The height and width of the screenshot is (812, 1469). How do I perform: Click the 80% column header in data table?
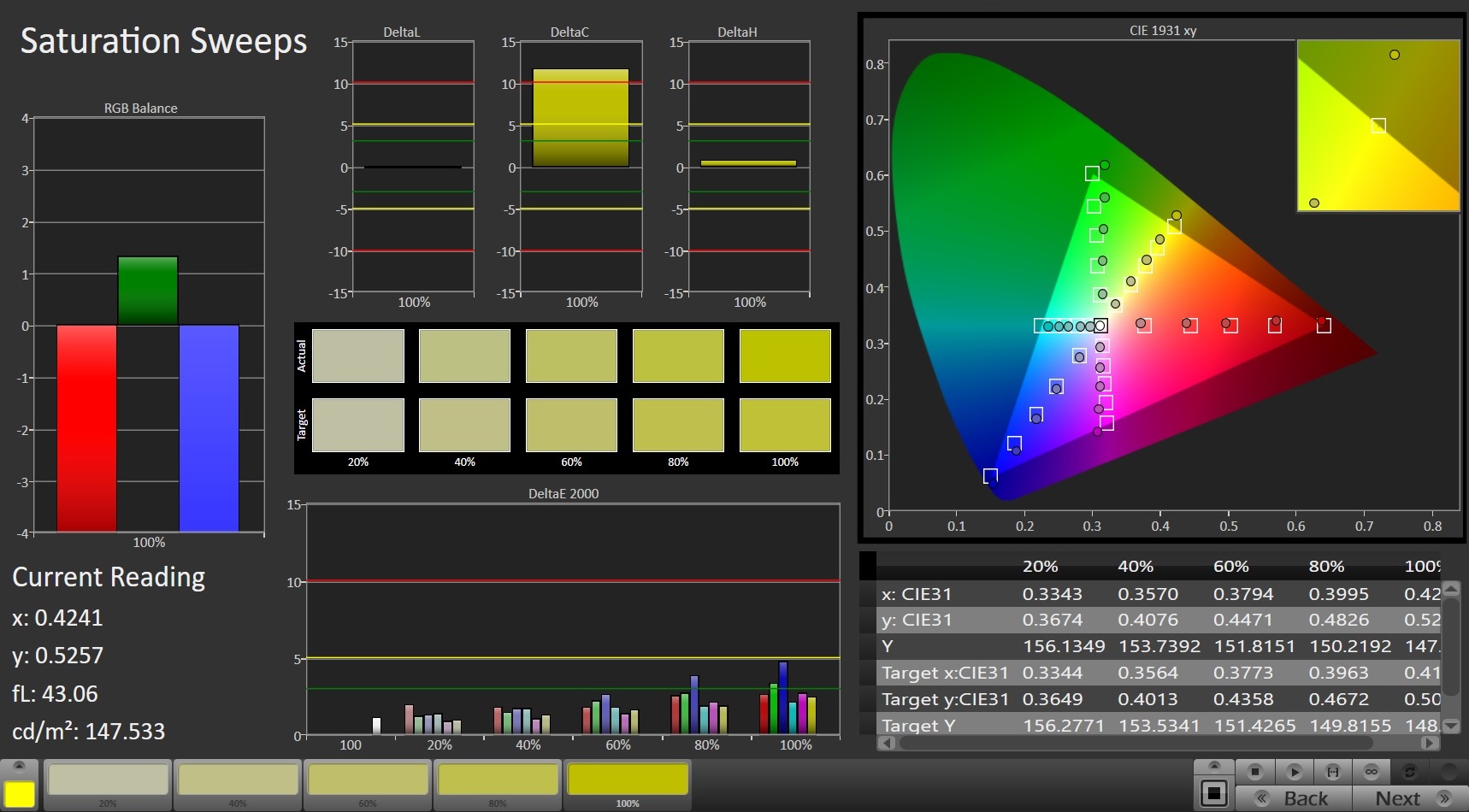click(x=1326, y=566)
